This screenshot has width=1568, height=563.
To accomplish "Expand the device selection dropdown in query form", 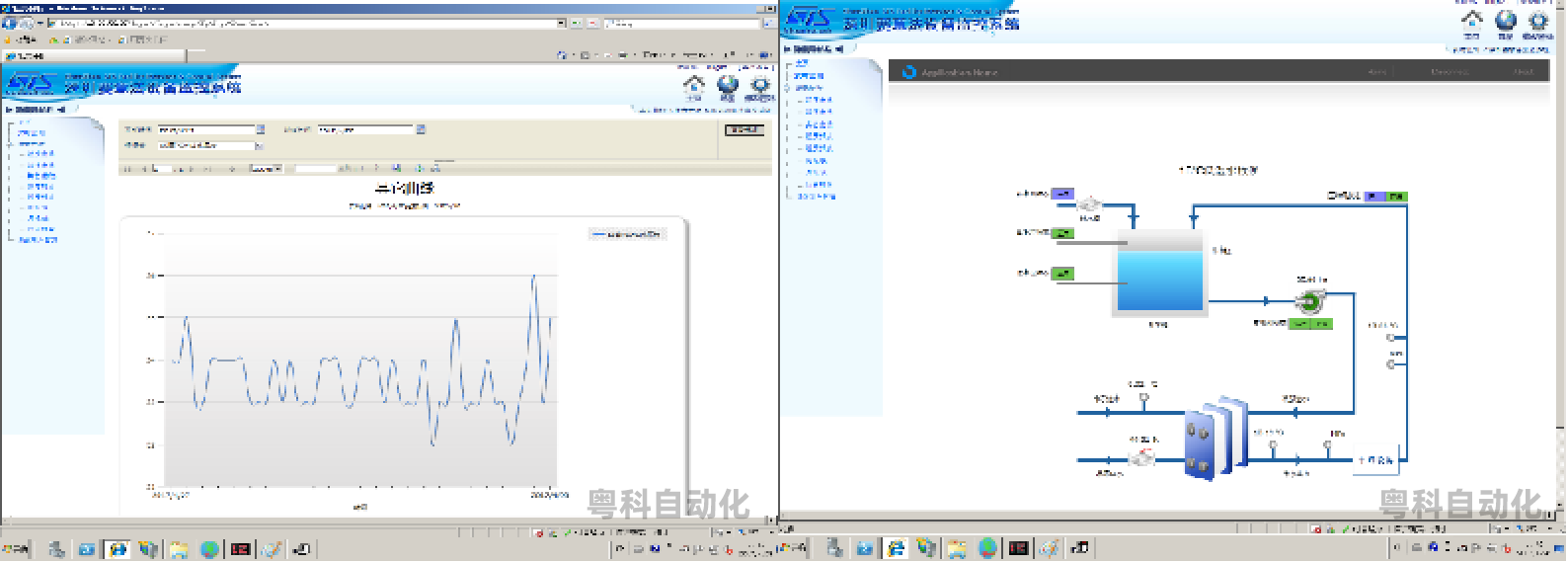I will coord(260,146).
